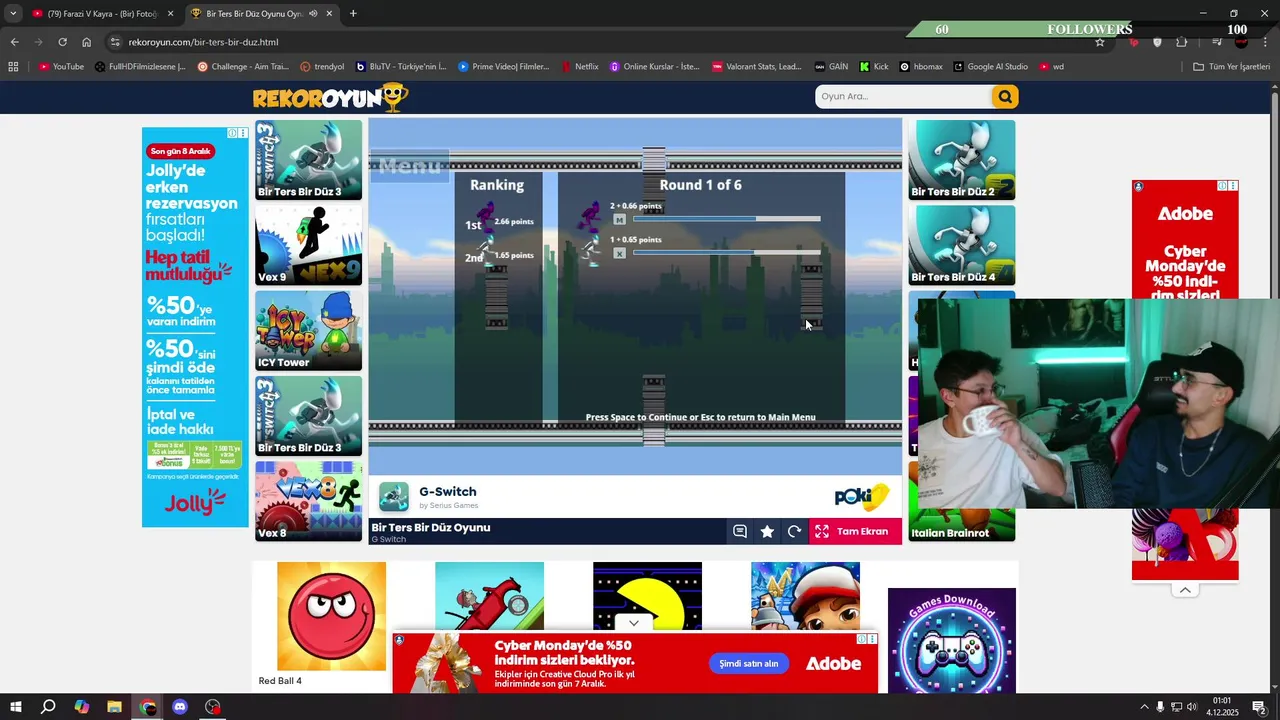Open the Kick bookmark
The width and height of the screenshot is (1280, 720).
click(x=874, y=67)
